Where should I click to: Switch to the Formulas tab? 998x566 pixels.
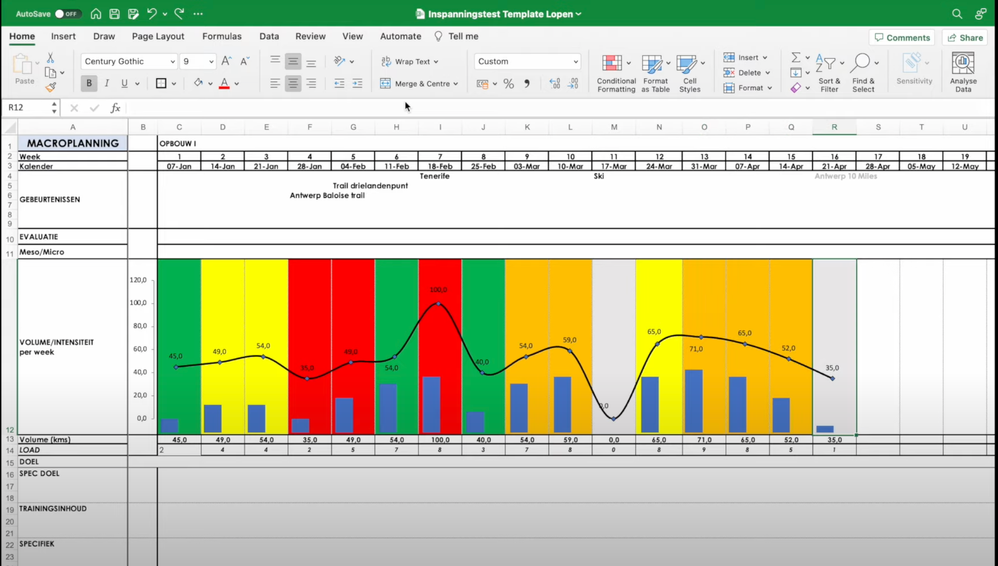point(221,36)
